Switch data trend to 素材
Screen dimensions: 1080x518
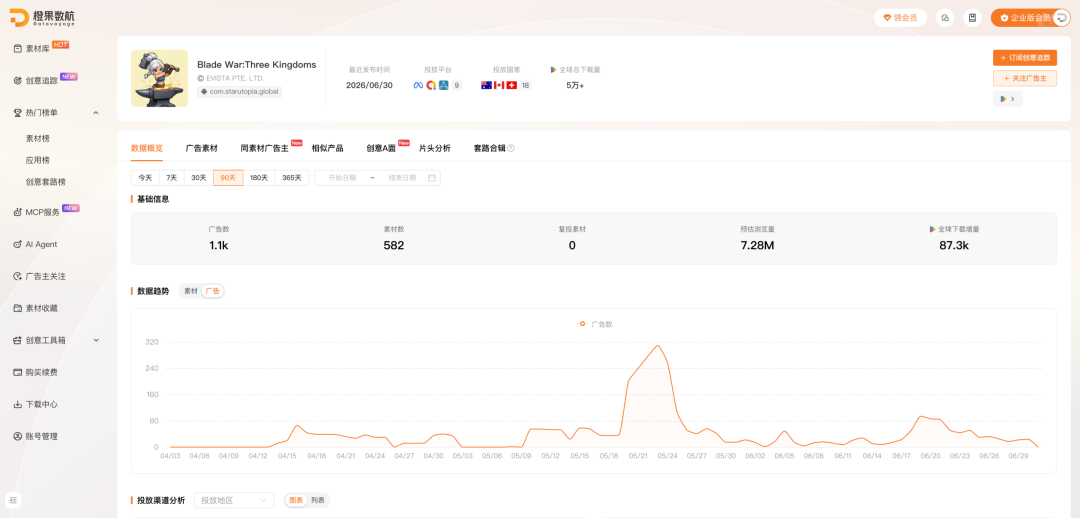tap(191, 291)
